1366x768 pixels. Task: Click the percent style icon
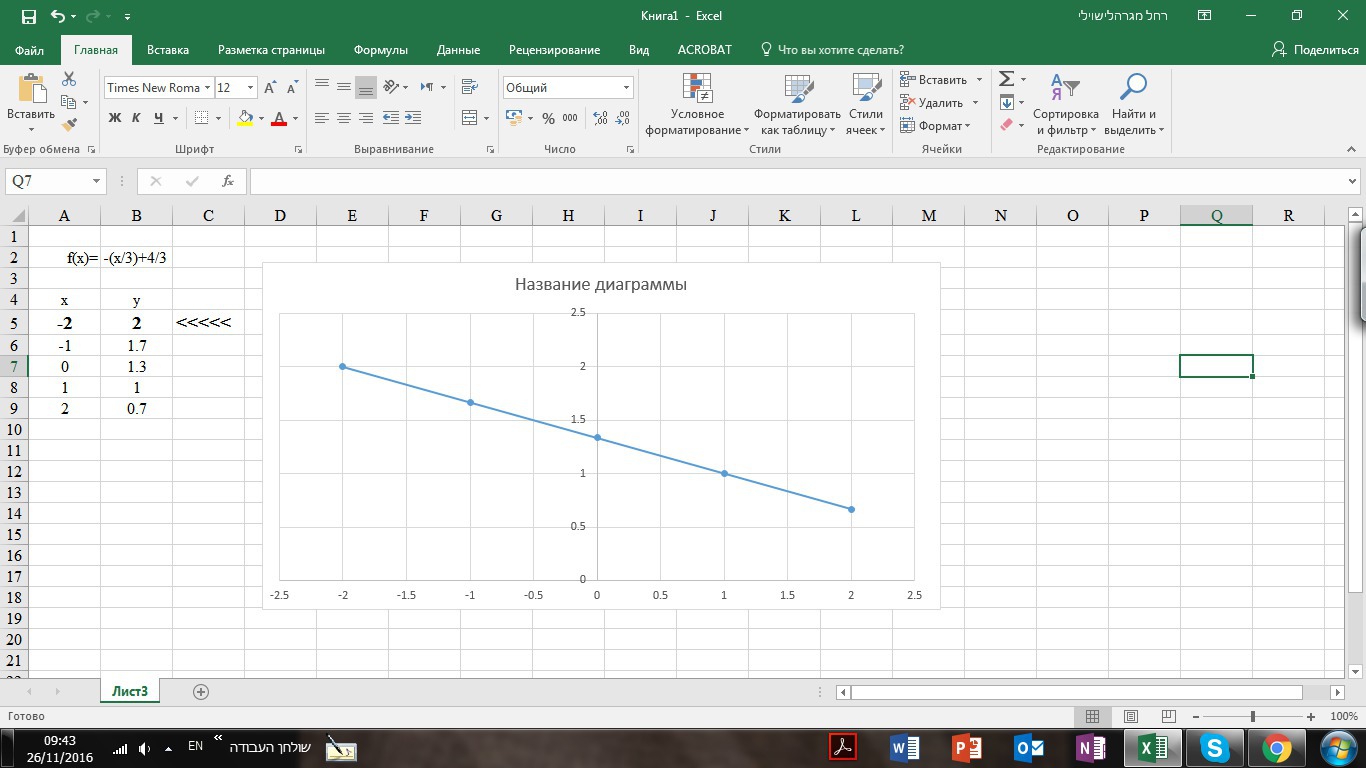click(x=548, y=118)
